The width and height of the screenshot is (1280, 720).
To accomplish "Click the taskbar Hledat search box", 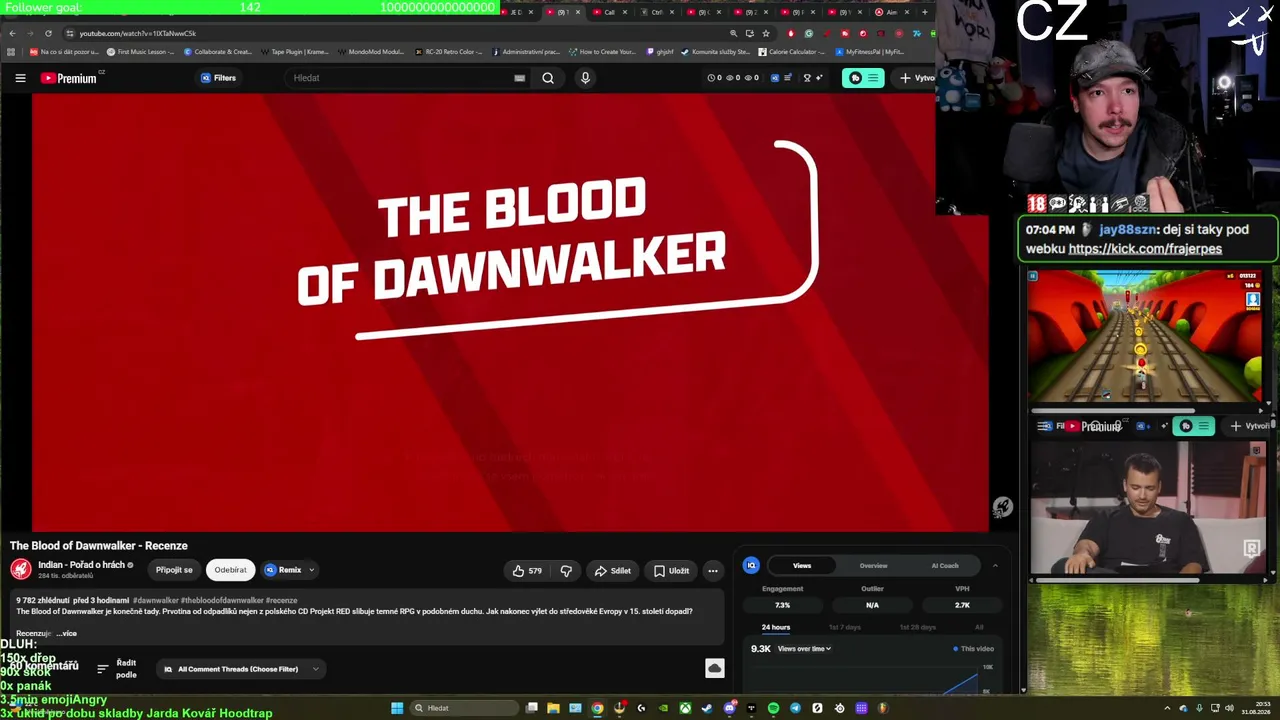I will tap(462, 708).
